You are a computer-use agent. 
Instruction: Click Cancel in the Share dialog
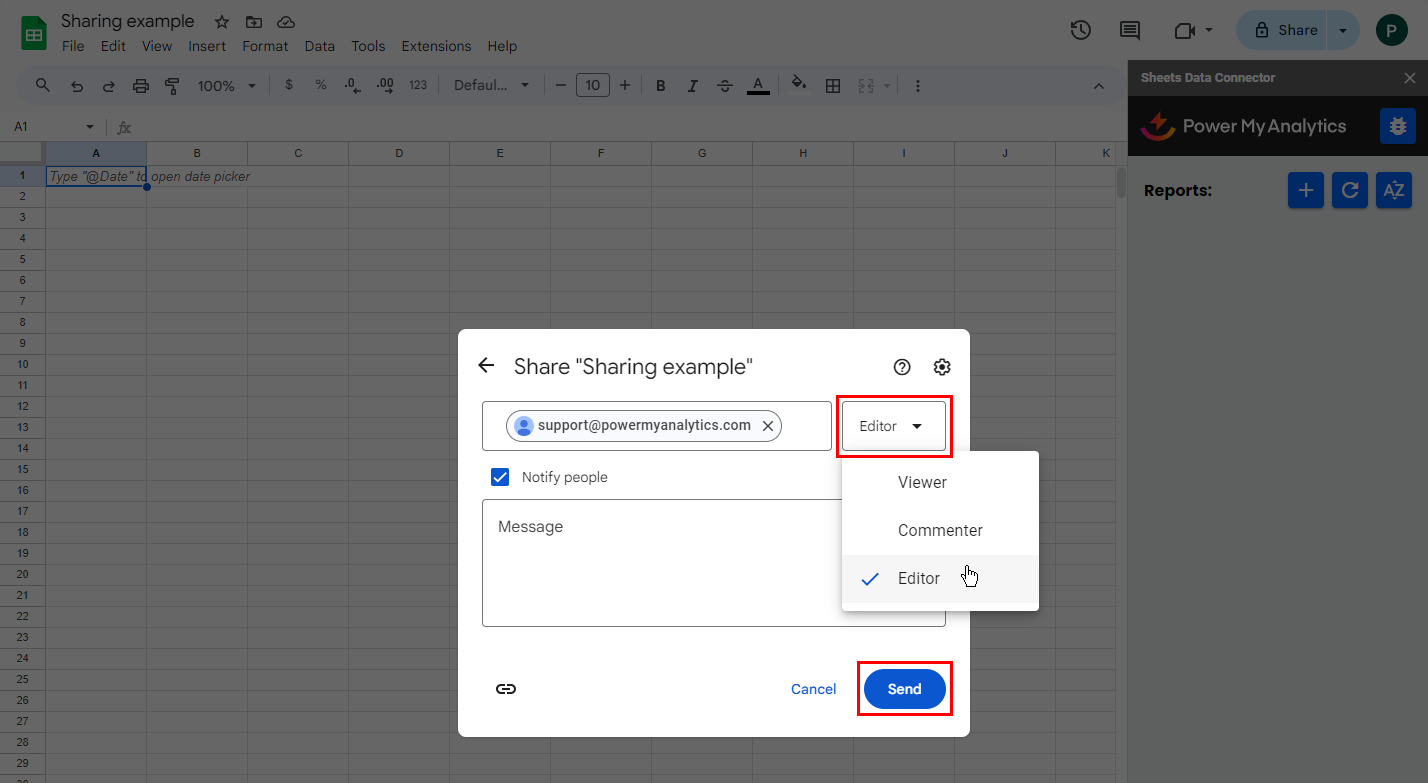813,689
